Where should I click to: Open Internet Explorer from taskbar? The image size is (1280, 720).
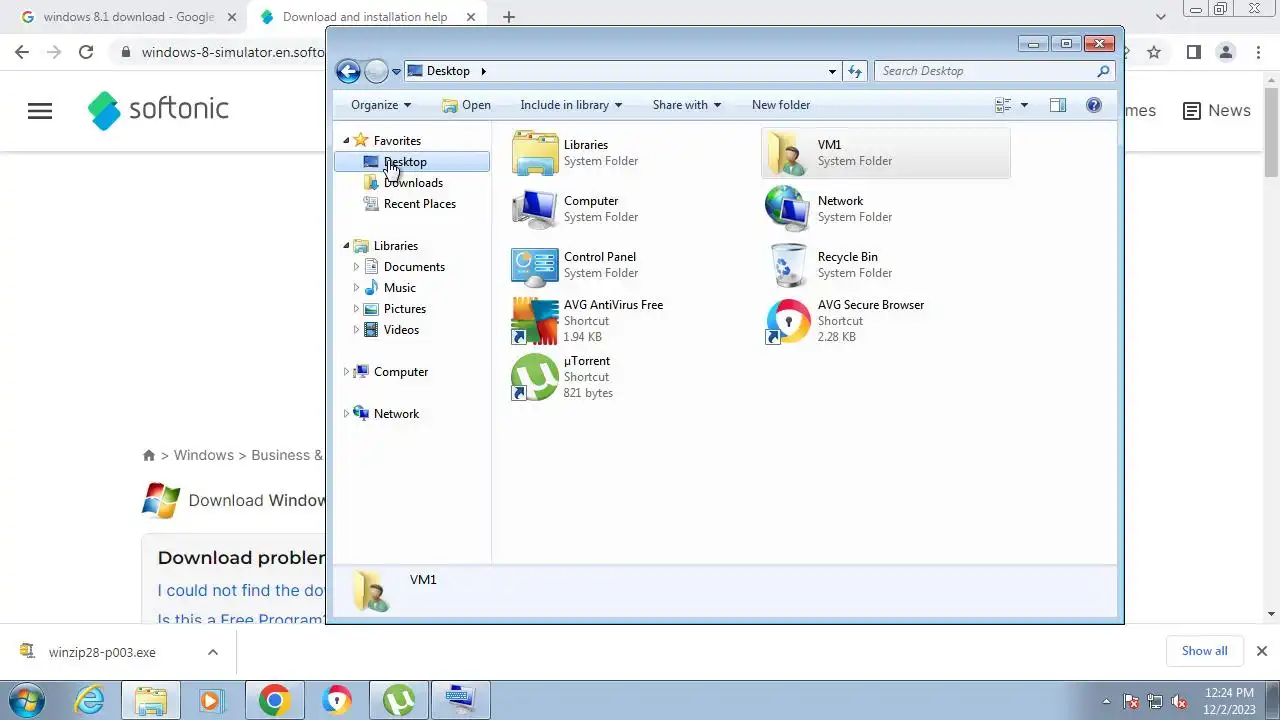(x=90, y=700)
